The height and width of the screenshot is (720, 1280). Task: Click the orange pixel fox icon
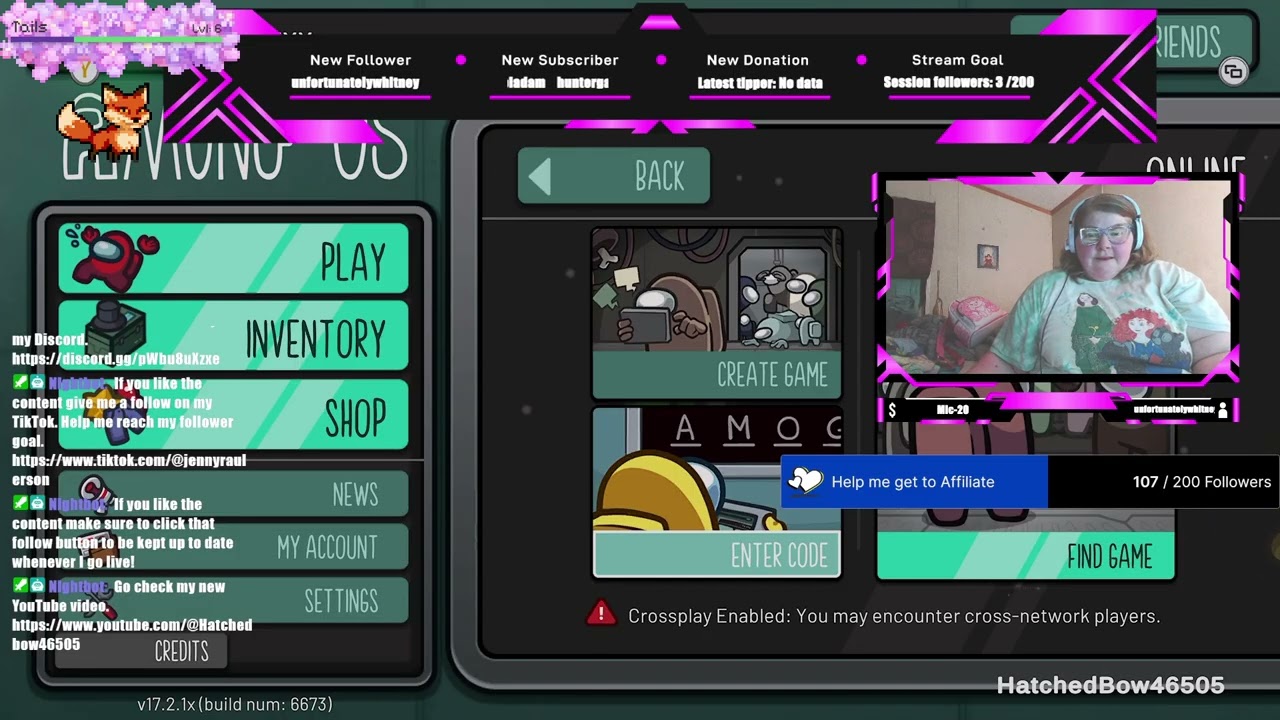click(105, 122)
